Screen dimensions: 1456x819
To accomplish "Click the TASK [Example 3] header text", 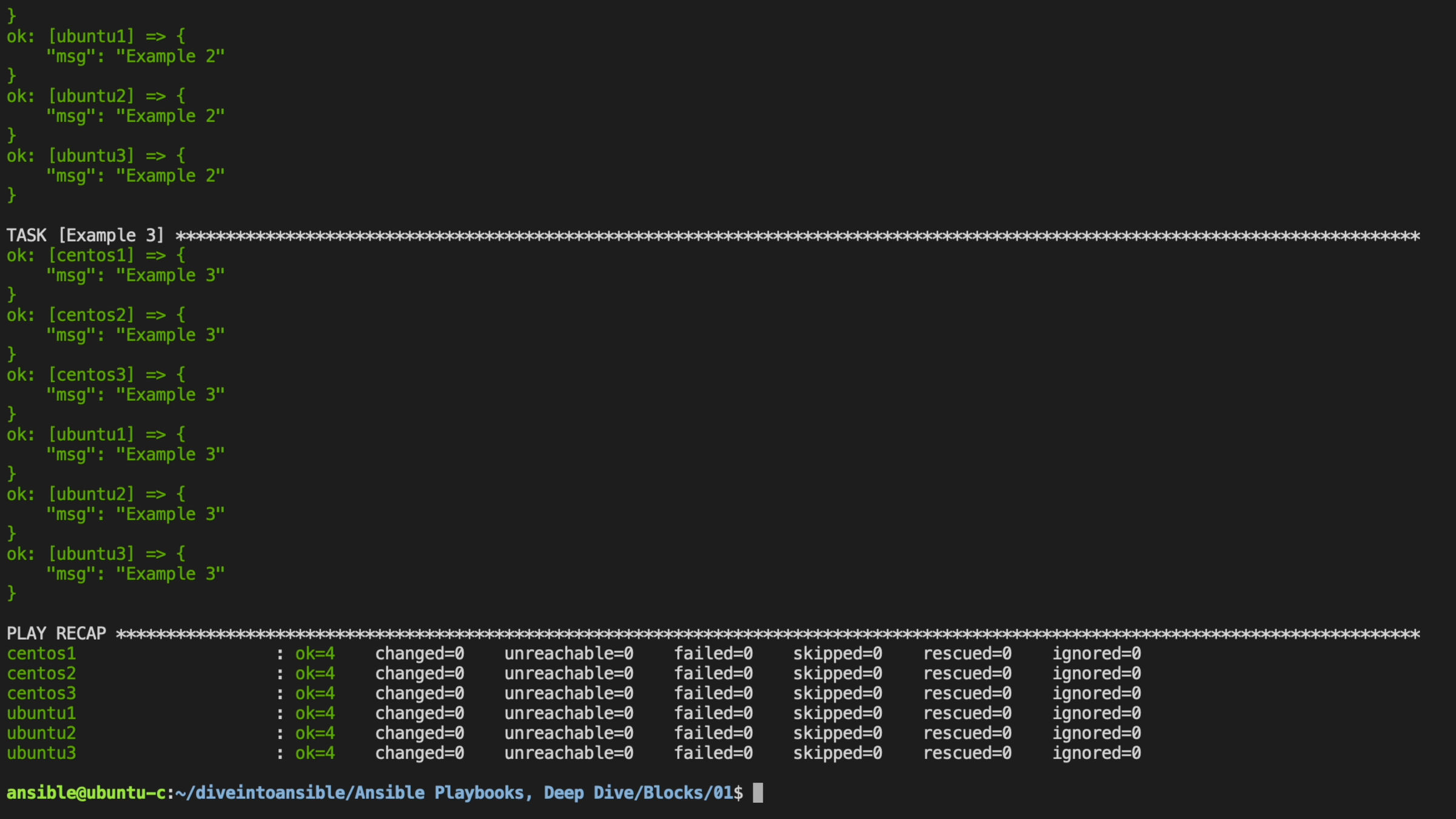I will click(85, 235).
